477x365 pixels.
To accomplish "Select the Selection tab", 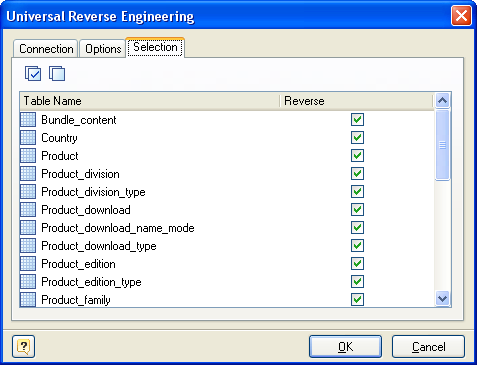I will 155,47.
